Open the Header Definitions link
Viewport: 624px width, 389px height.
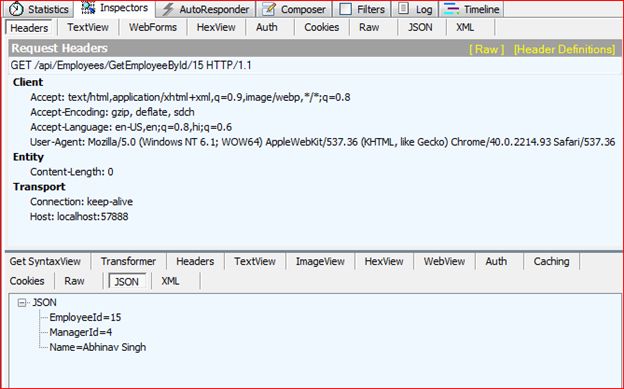564,49
